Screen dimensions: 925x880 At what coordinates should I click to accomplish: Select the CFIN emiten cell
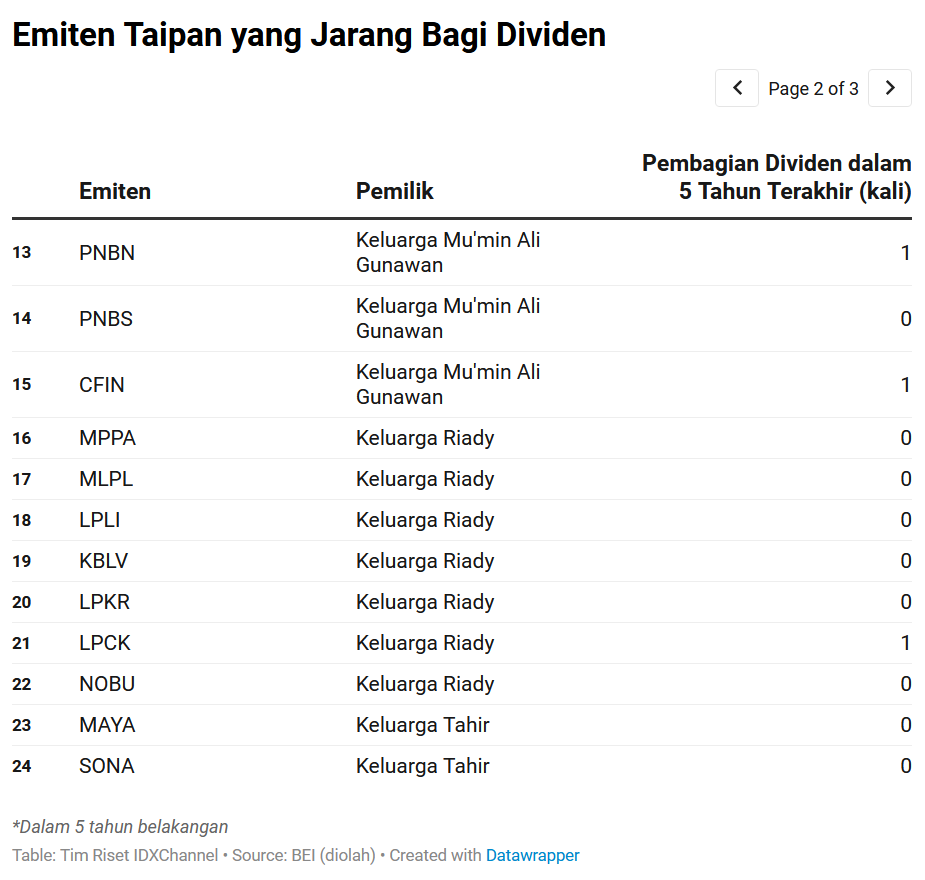point(102,385)
